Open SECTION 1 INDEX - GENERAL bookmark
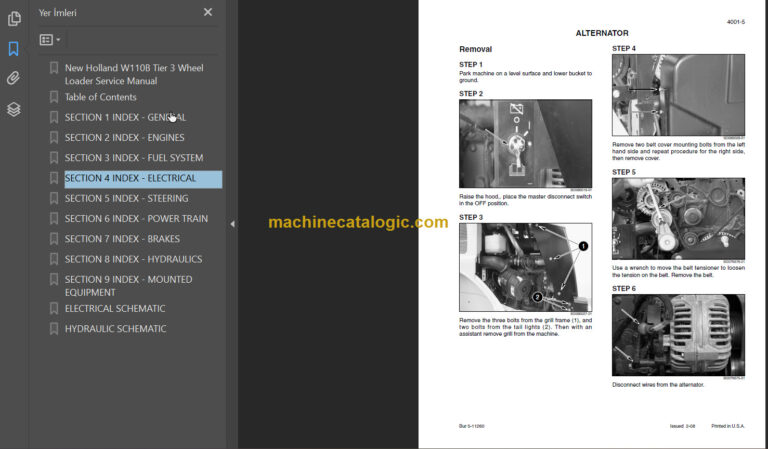This screenshot has height=449, width=768. [125, 118]
